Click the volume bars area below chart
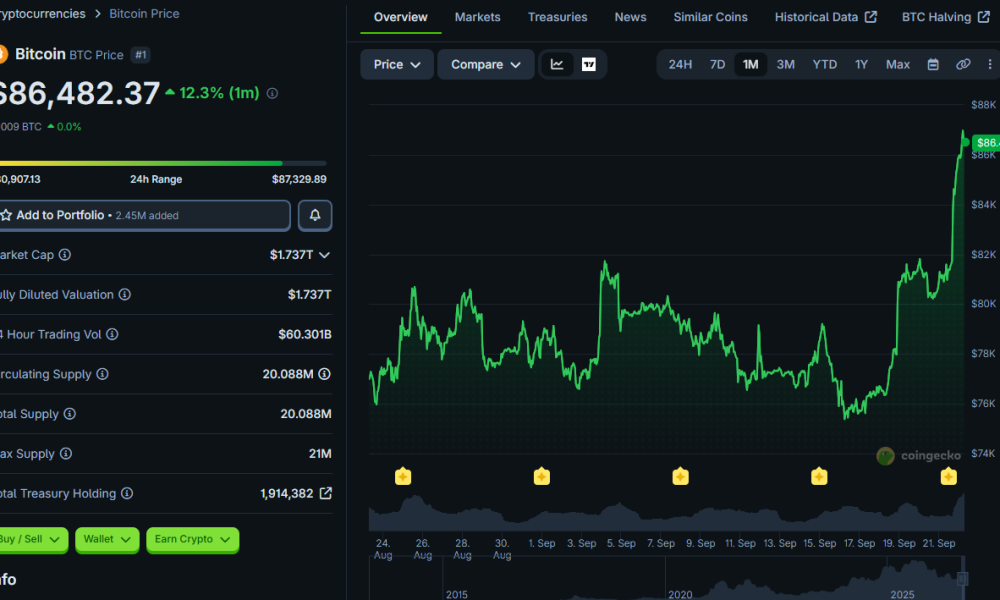 pyautogui.click(x=666, y=513)
